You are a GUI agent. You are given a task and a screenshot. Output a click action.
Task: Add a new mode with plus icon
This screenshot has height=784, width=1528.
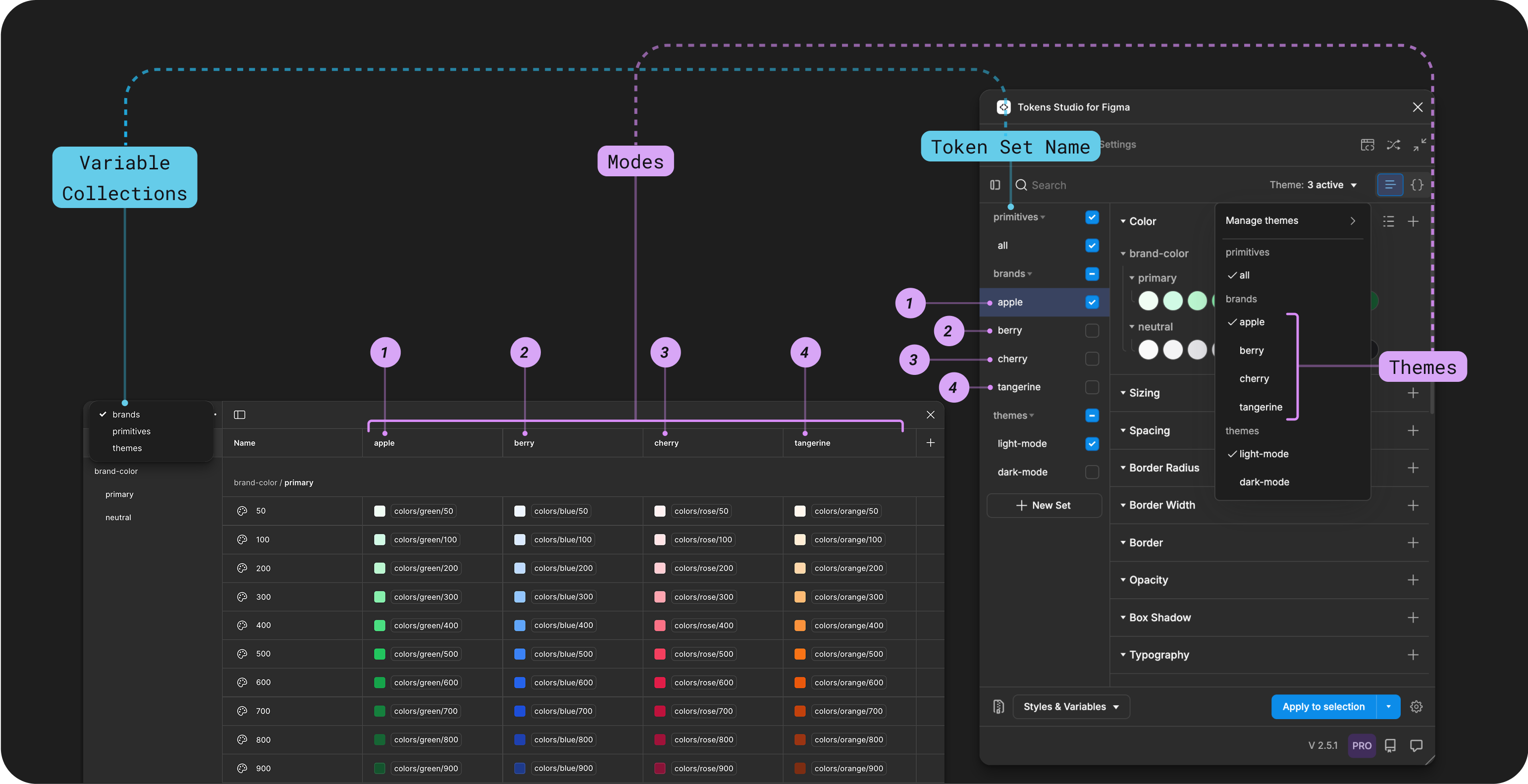click(x=930, y=443)
